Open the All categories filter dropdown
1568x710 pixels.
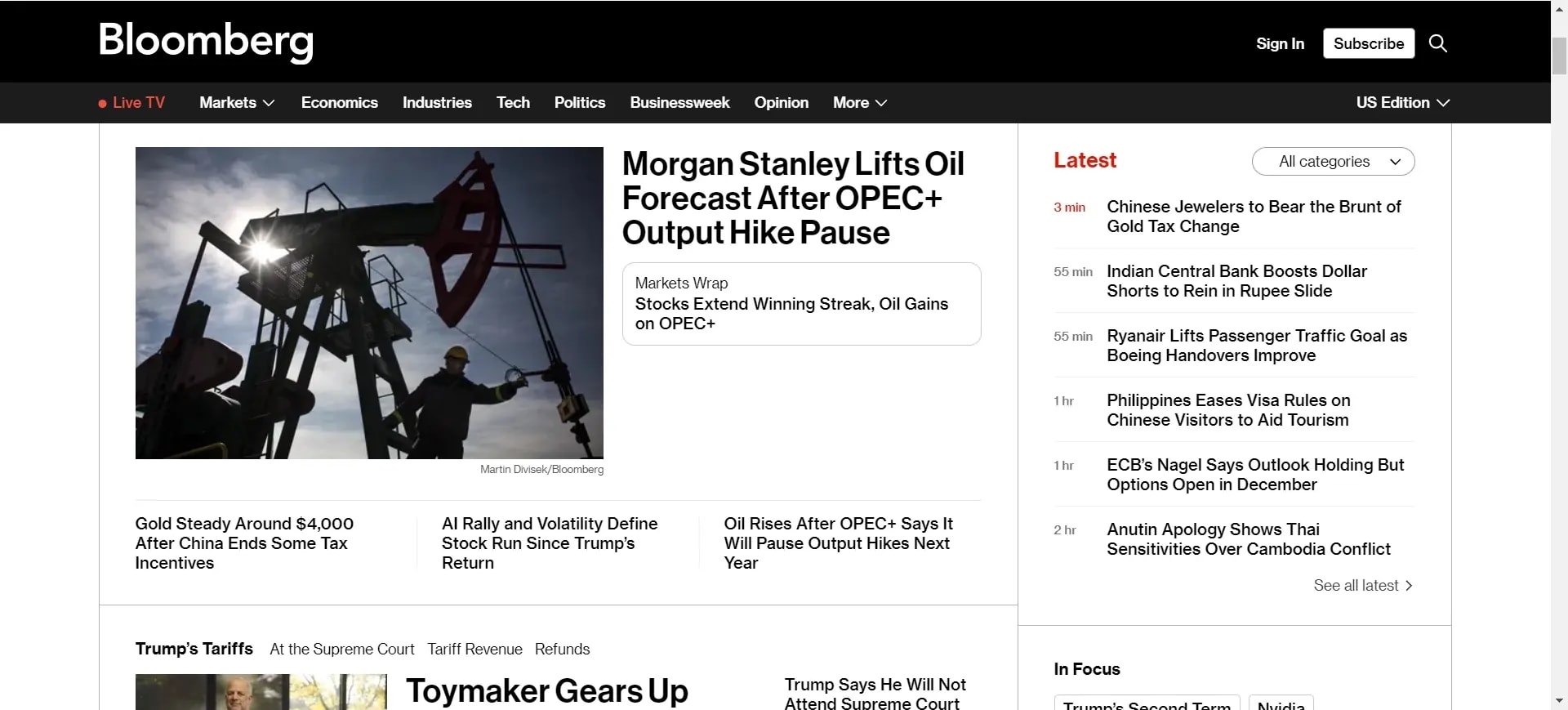click(x=1333, y=162)
